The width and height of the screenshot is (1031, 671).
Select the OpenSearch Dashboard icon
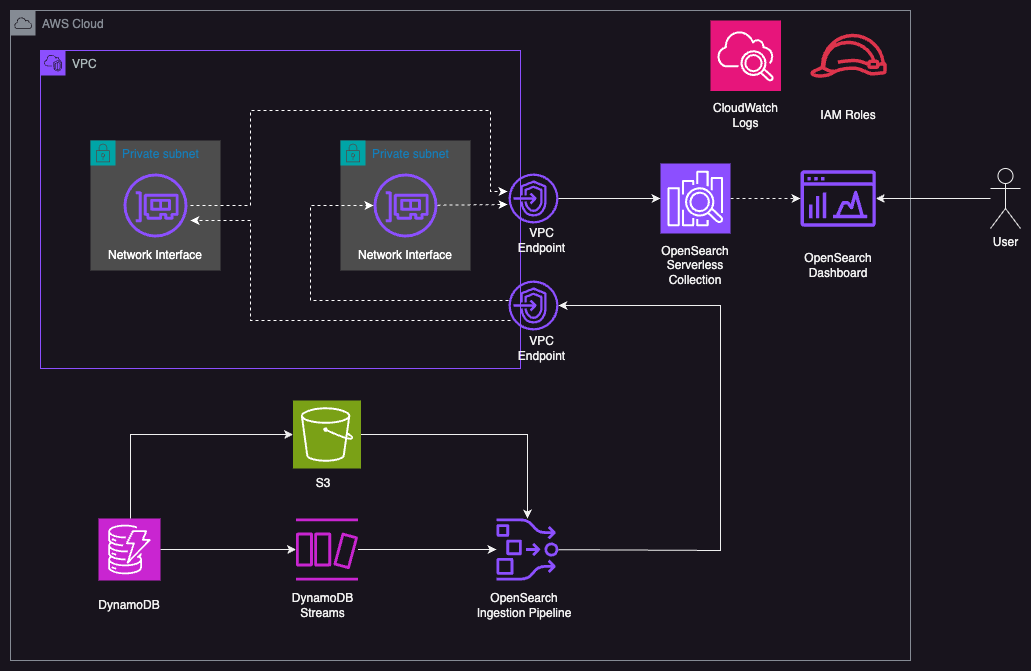838,198
